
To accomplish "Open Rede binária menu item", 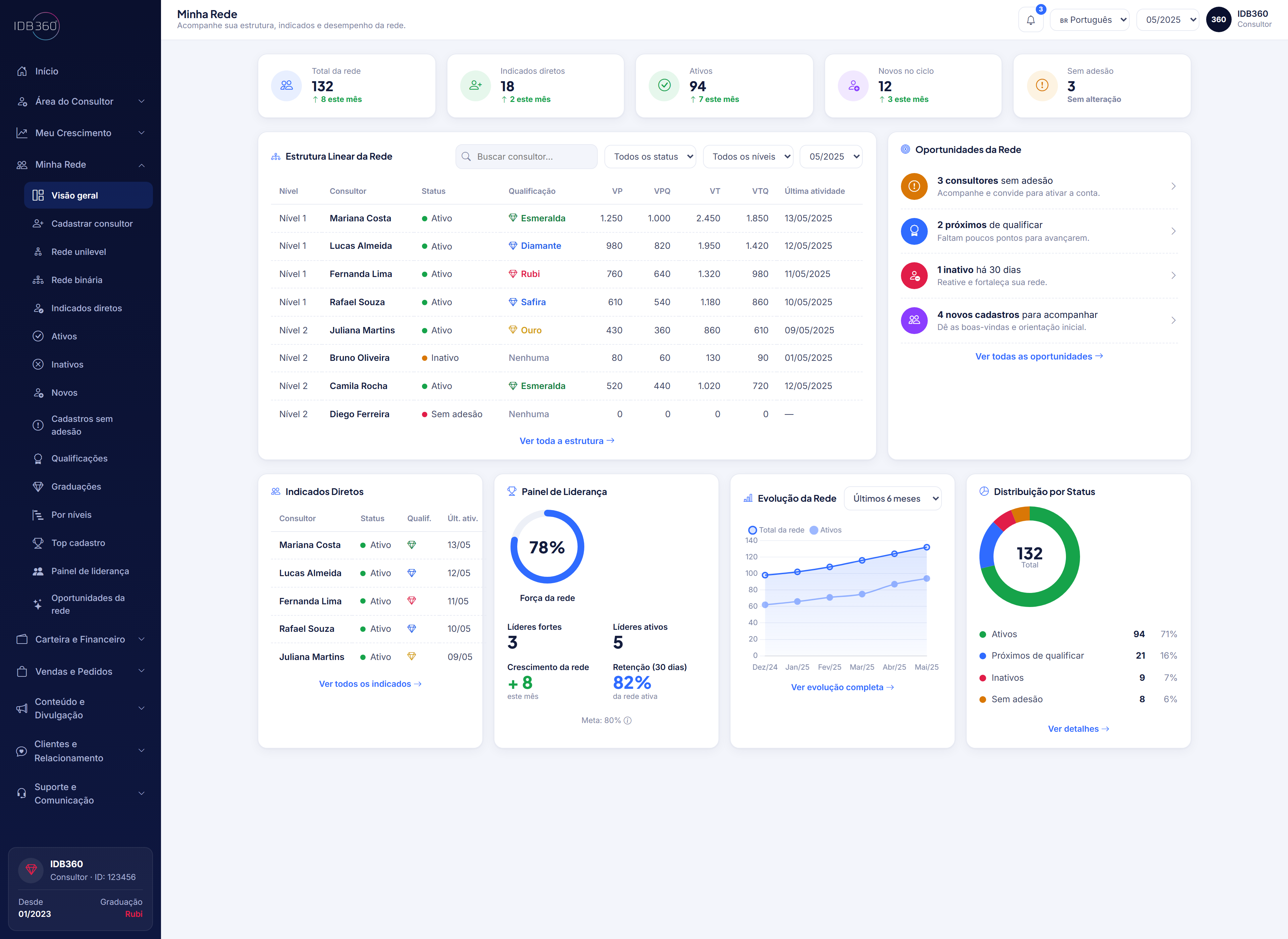I will (88, 280).
